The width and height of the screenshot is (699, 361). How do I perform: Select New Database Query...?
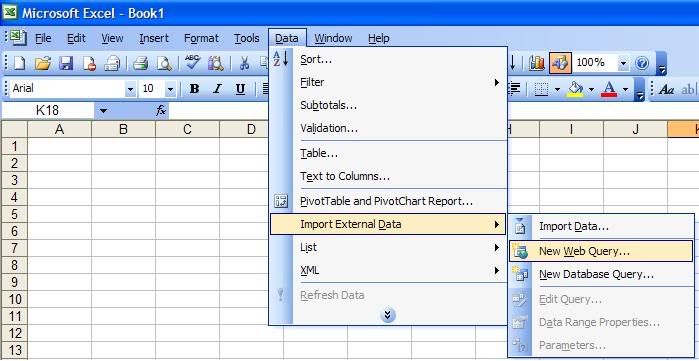(x=601, y=274)
